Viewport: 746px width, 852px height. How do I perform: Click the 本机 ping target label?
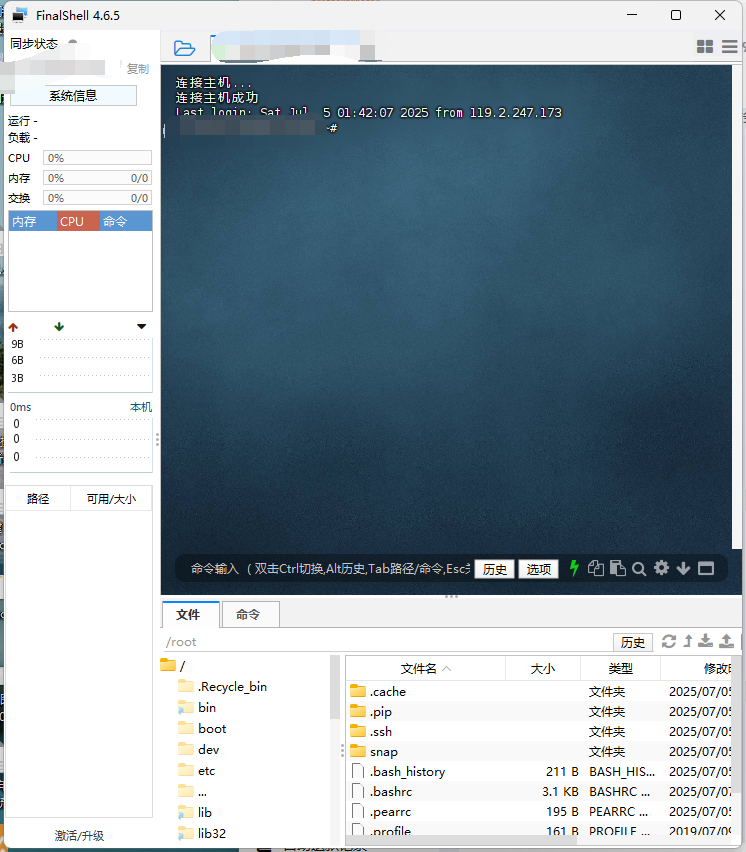tap(141, 407)
